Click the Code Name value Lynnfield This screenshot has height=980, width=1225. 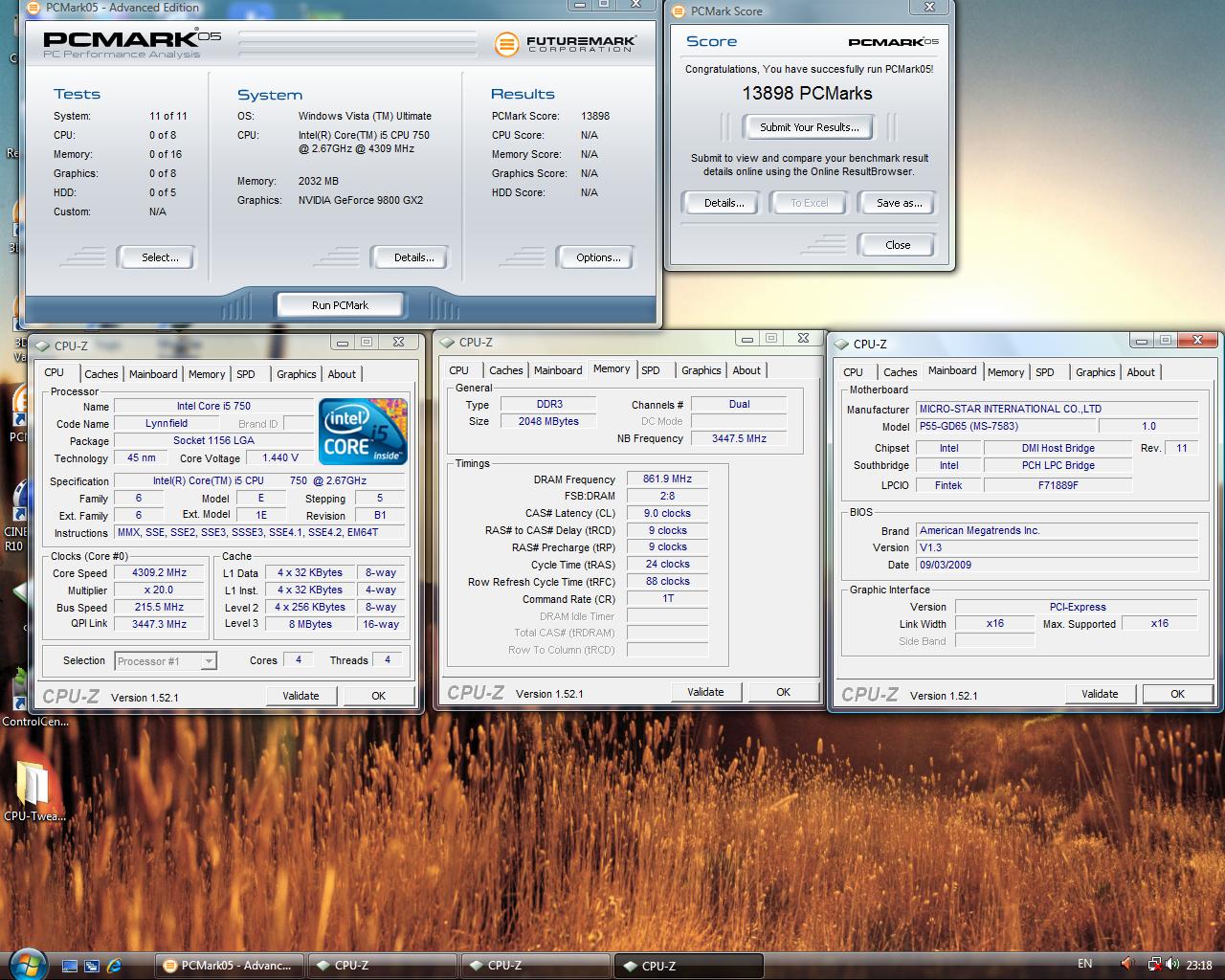(x=167, y=424)
